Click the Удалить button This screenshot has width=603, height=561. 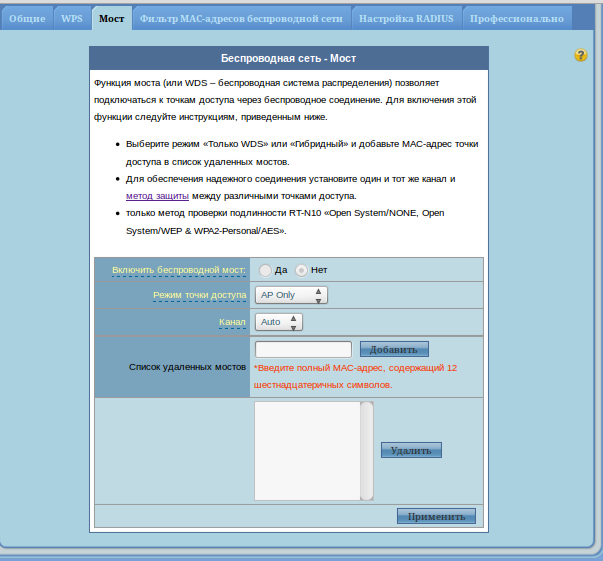point(411,450)
